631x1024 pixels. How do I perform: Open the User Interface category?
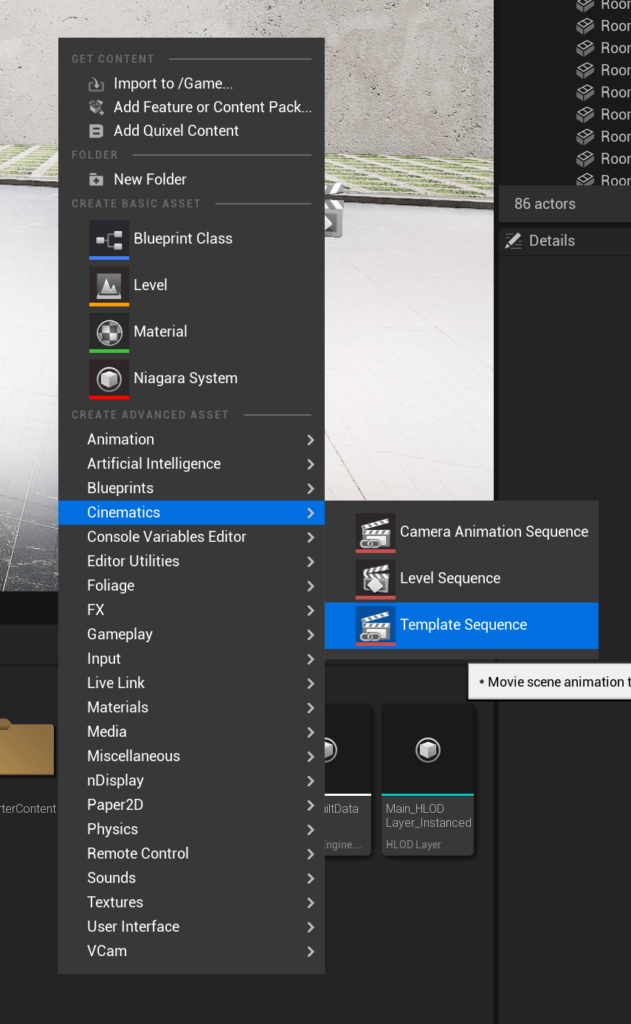point(191,927)
